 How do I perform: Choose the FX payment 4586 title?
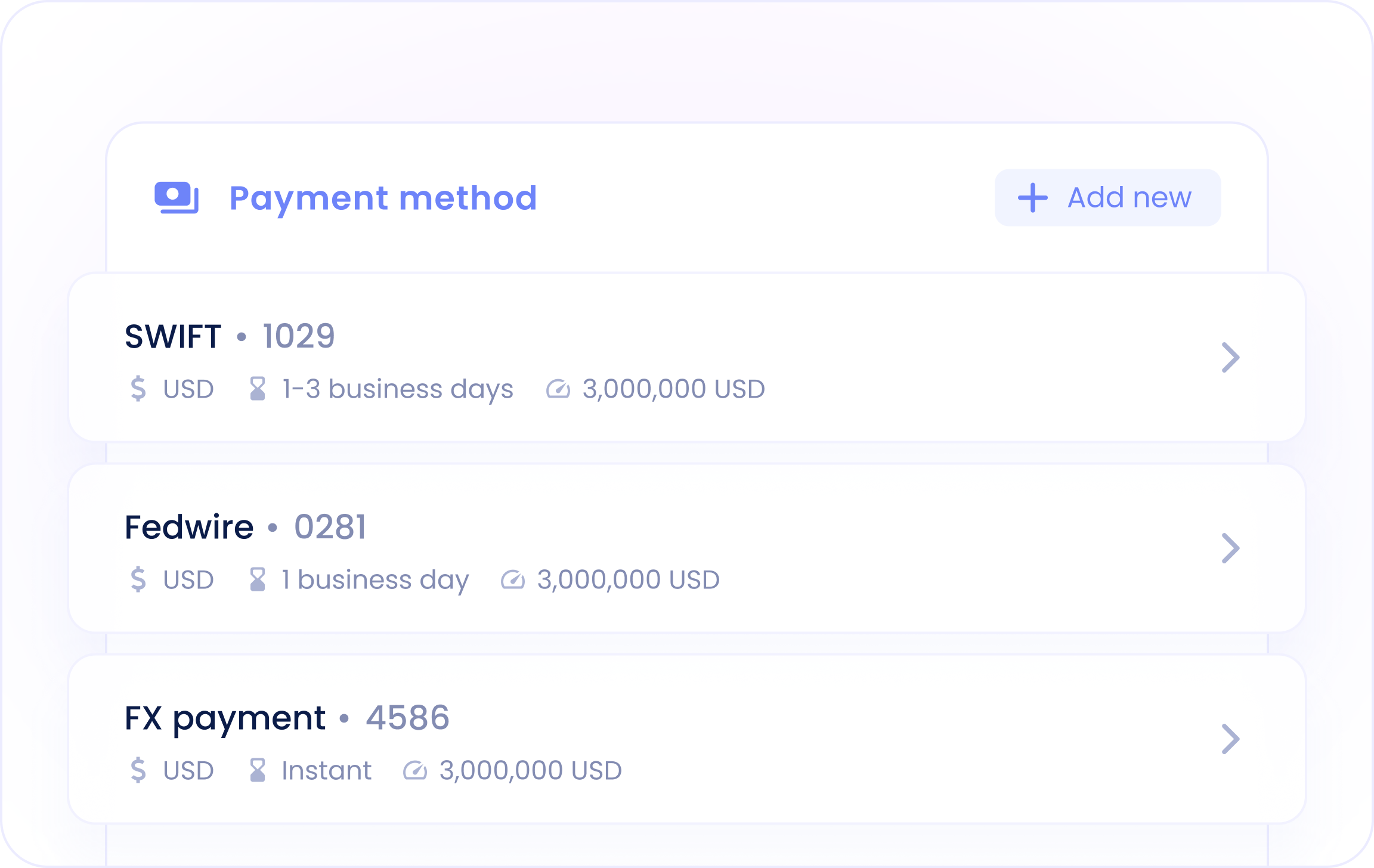coord(286,718)
